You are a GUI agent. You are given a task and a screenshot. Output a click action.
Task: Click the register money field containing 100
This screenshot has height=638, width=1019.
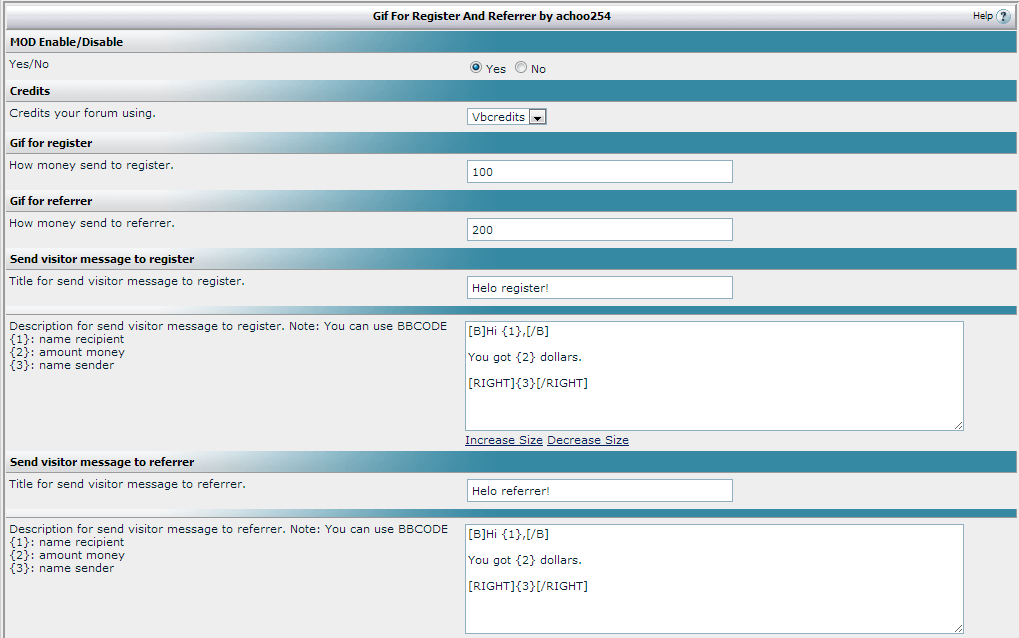599,172
